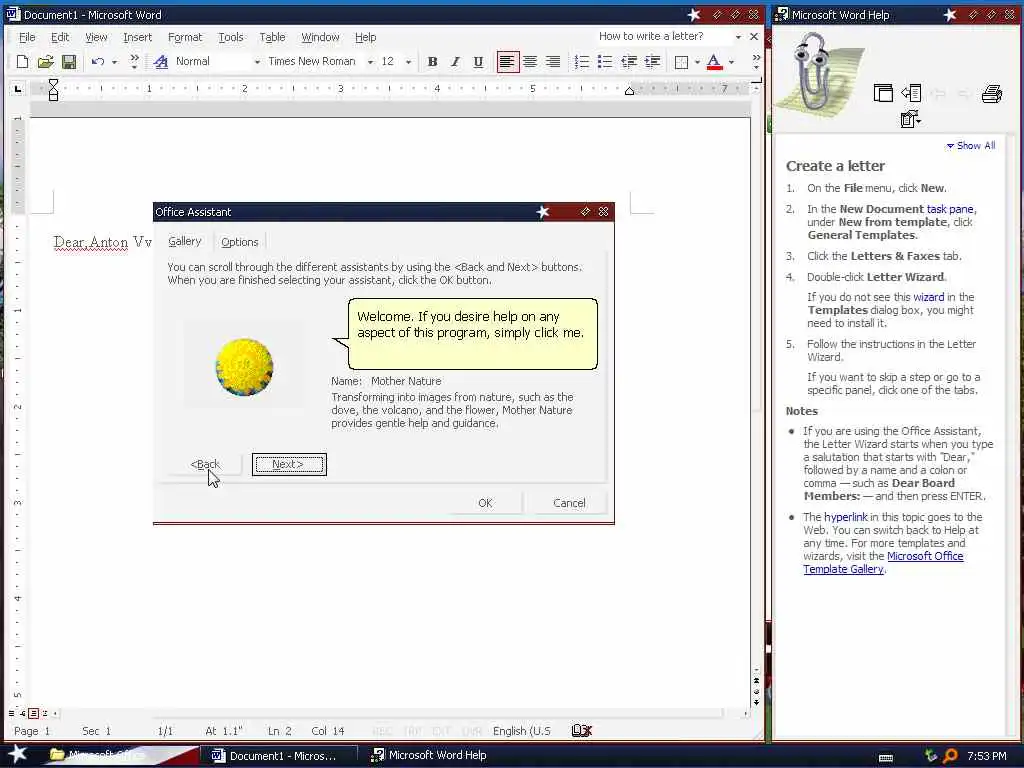The width and height of the screenshot is (1024, 768).
Task: Open the Ask a Question box dropdown
Action: coord(738,37)
